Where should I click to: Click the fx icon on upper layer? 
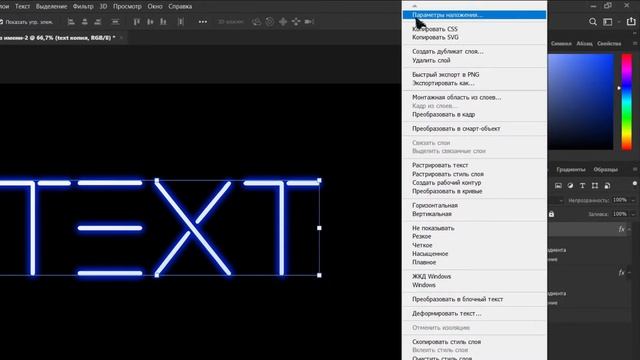[621, 229]
